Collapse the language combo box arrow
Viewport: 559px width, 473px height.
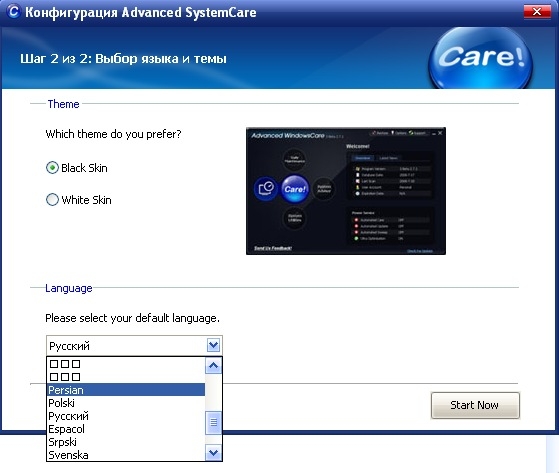213,345
